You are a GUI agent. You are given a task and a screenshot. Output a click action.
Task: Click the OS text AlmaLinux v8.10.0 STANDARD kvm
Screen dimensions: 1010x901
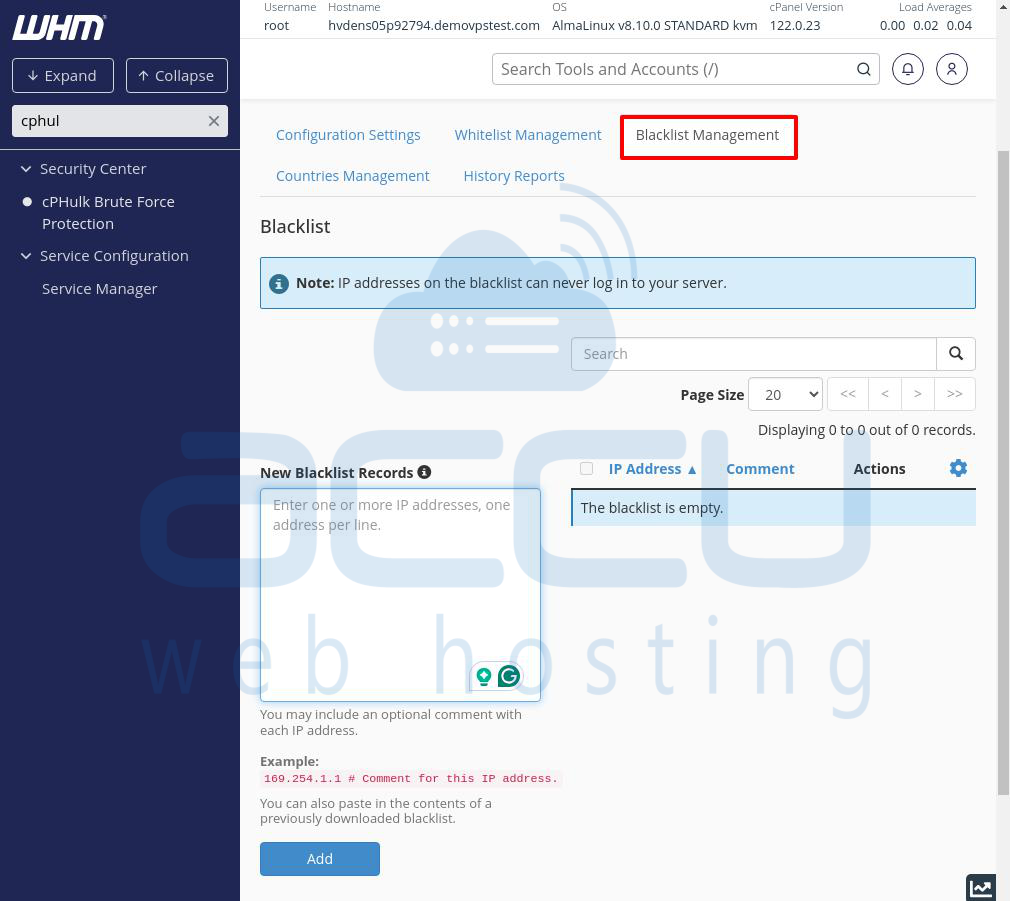point(654,26)
